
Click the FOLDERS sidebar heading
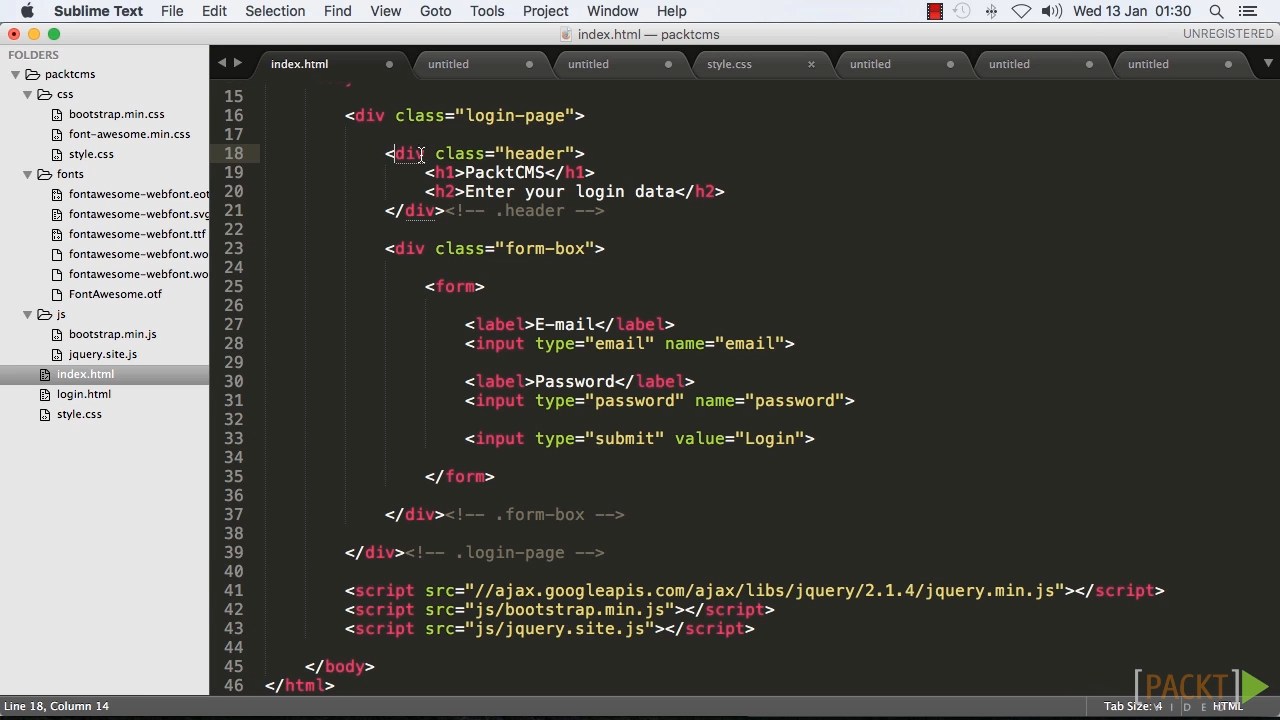(34, 55)
